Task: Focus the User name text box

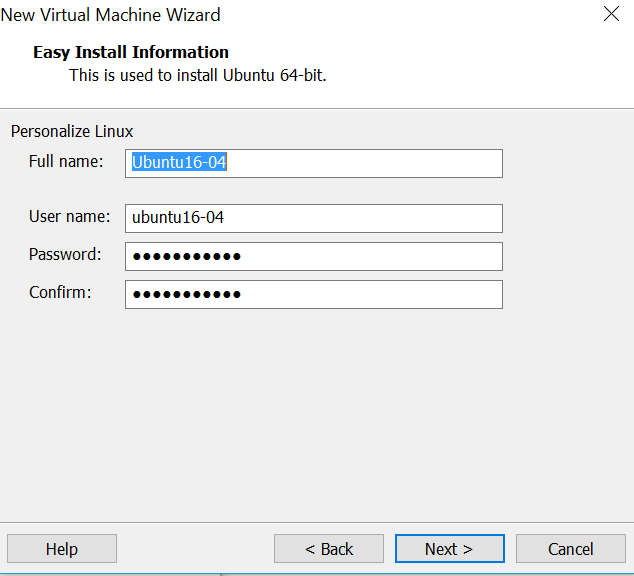Action: 314,218
